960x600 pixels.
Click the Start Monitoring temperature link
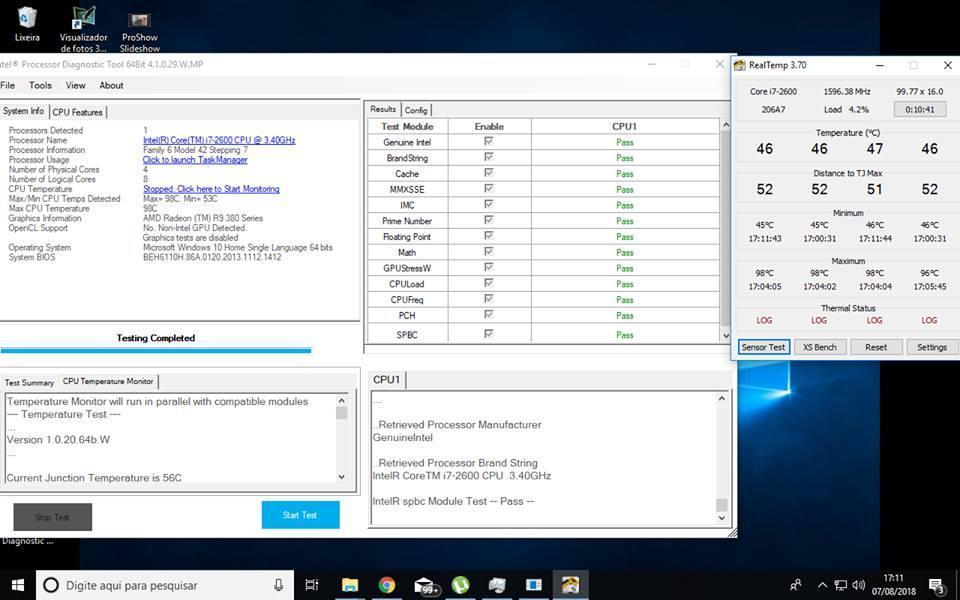[x=211, y=189]
